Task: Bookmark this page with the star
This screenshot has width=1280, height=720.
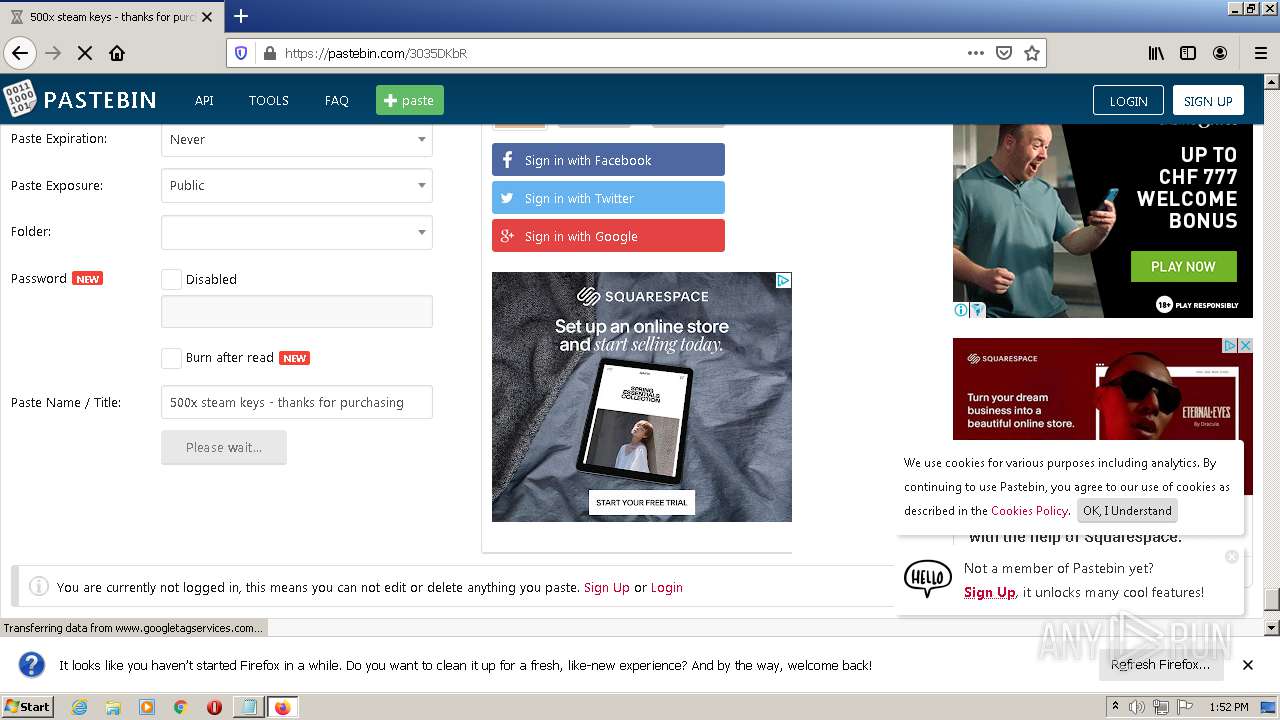Action: (1032, 53)
